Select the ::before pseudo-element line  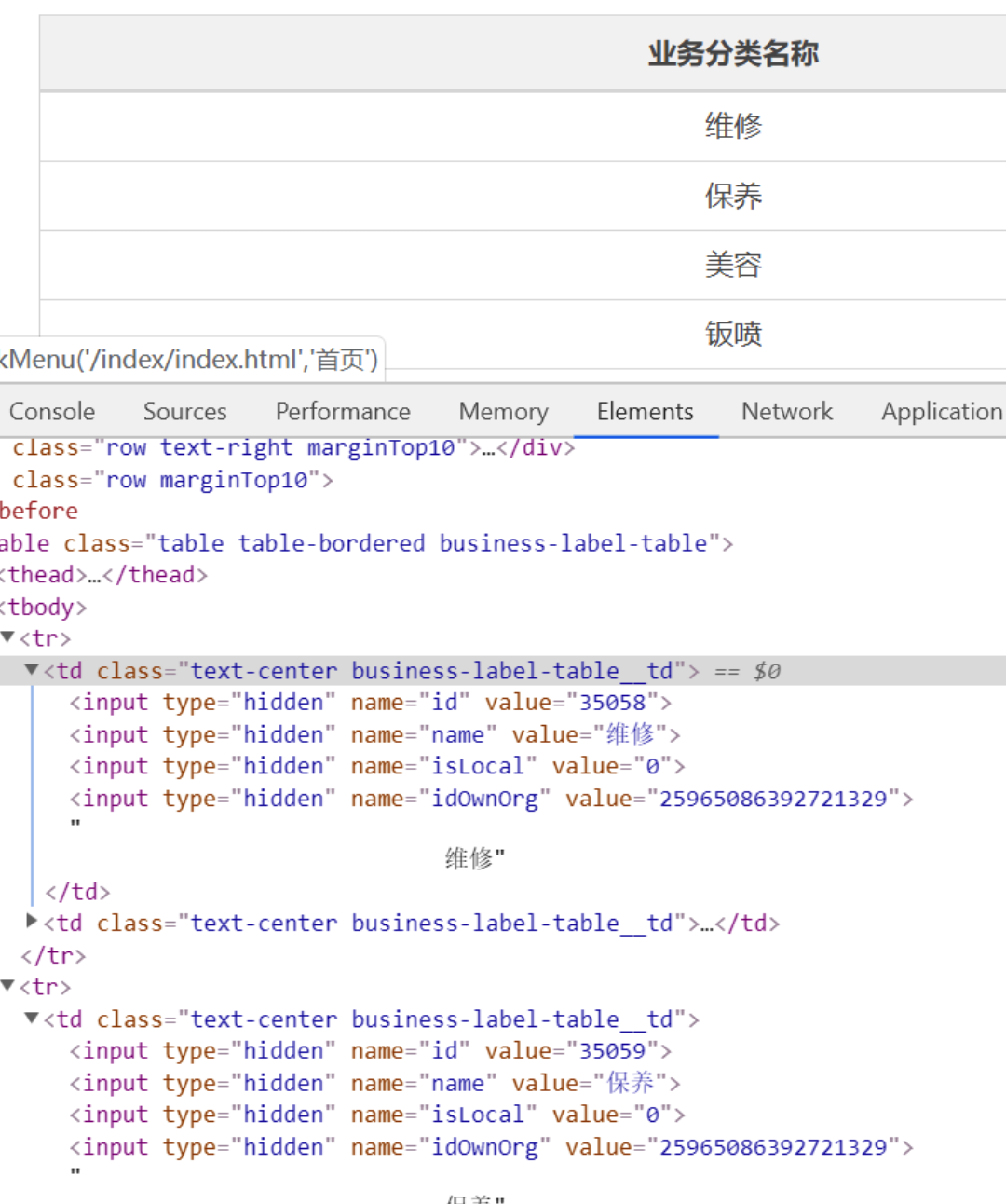[x=39, y=511]
